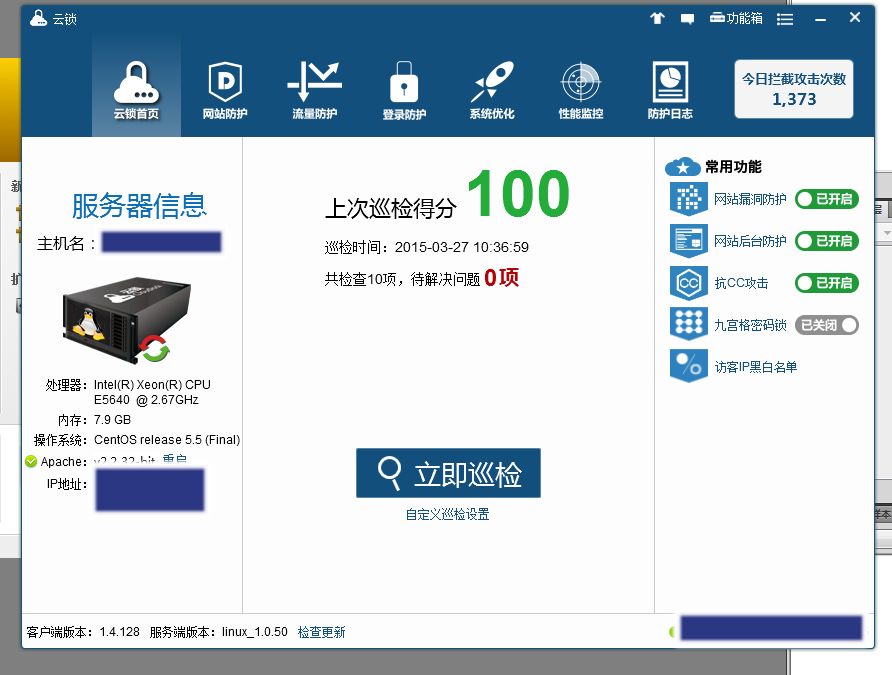892x675 pixels.
Task: Open 自定义巡检设置 link
Action: pyautogui.click(x=447, y=515)
